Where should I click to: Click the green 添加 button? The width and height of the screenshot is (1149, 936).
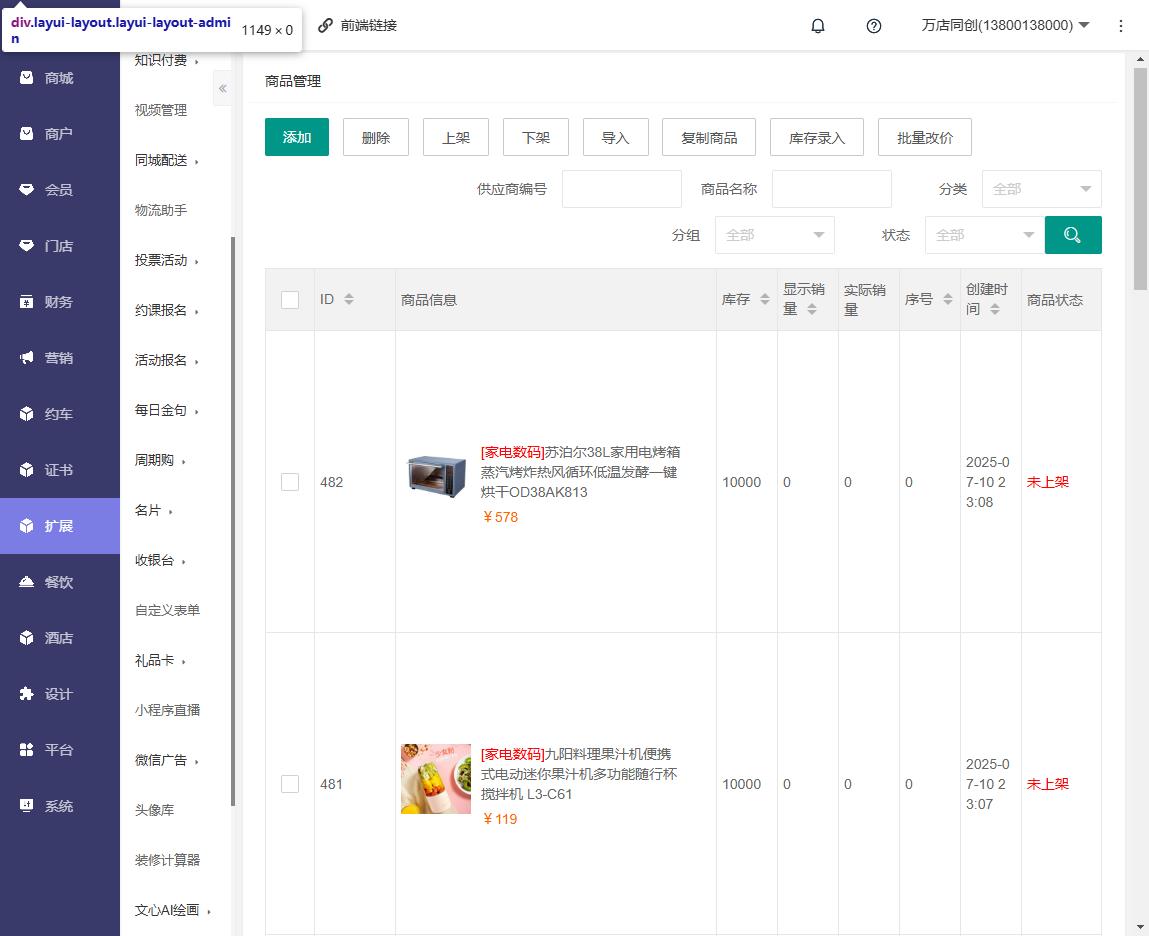pos(297,137)
